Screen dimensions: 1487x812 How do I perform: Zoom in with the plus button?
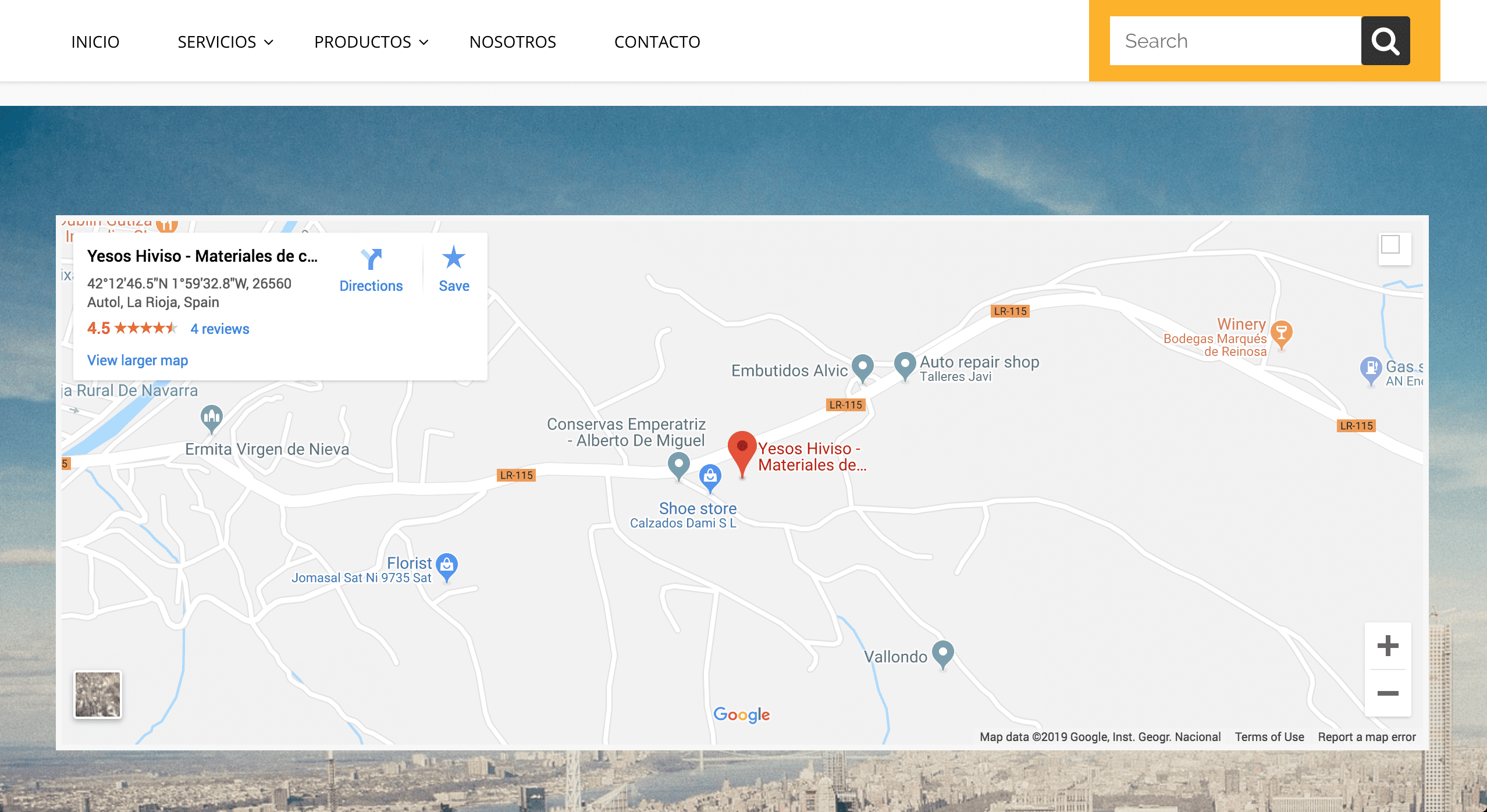pos(1388,646)
